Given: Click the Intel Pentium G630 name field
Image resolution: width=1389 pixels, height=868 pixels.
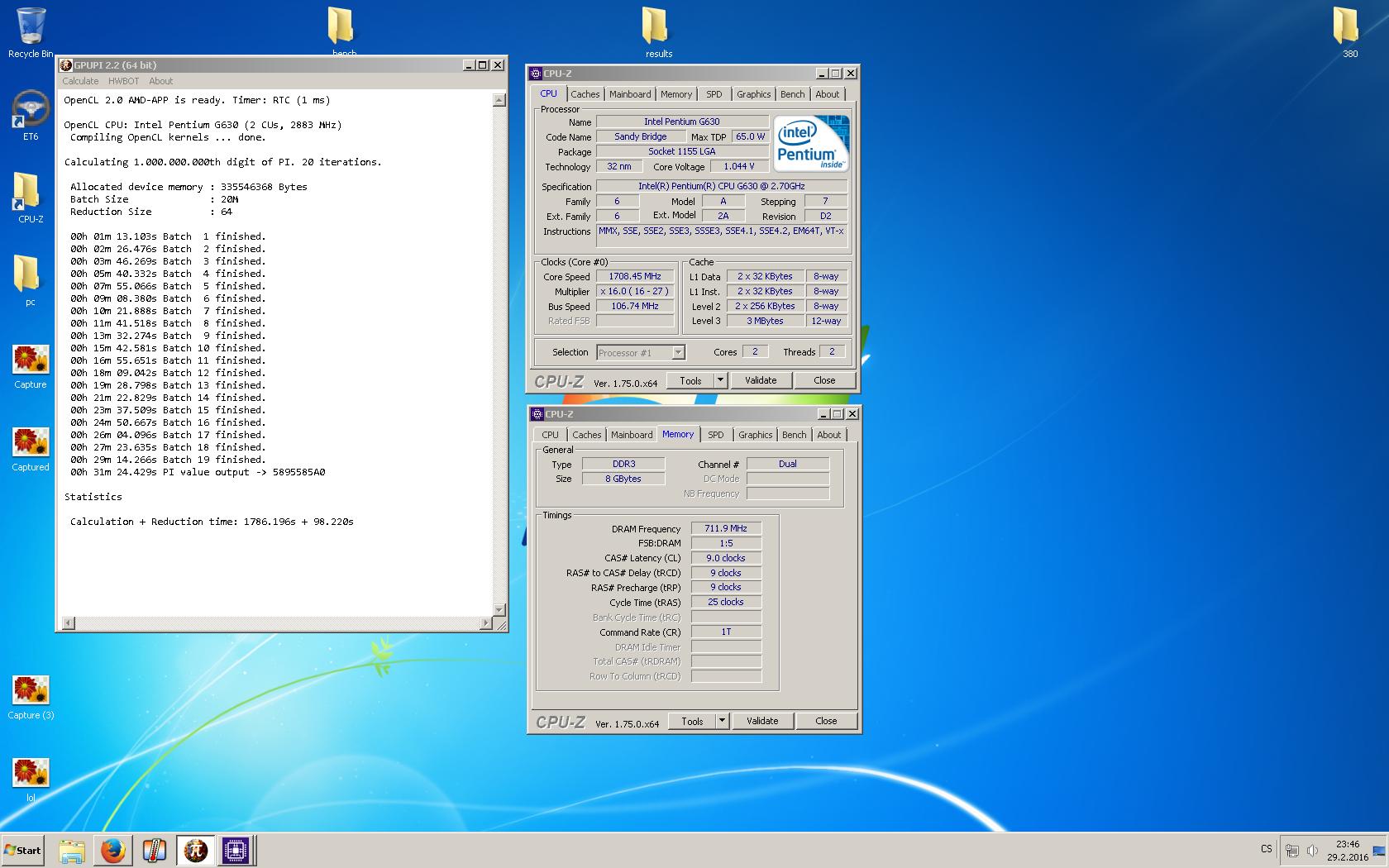Looking at the screenshot, I should point(682,122).
